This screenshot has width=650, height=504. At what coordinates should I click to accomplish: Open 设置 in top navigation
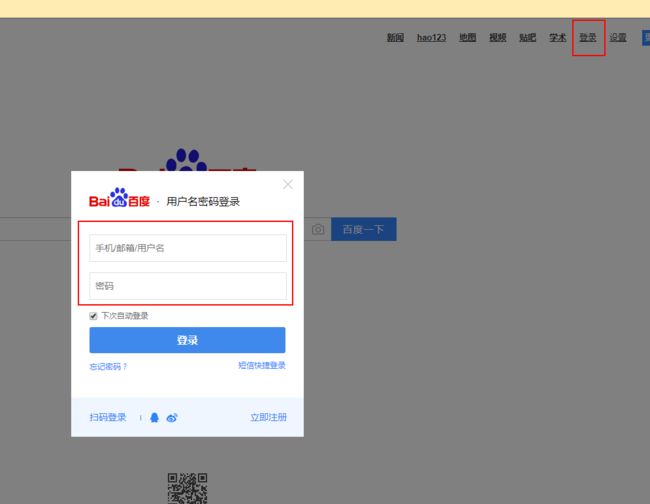tap(618, 38)
